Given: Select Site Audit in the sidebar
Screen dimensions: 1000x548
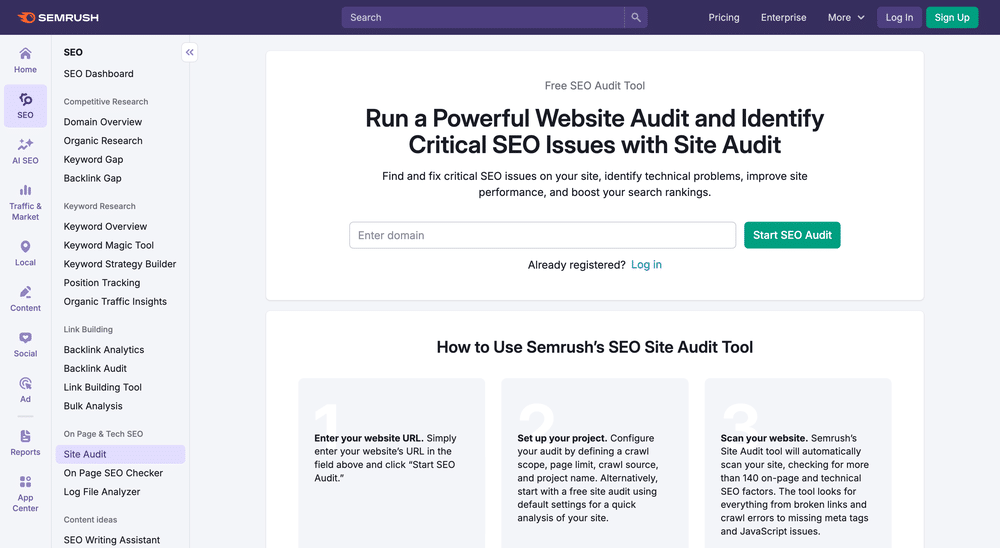Looking at the screenshot, I should tap(121, 454).
